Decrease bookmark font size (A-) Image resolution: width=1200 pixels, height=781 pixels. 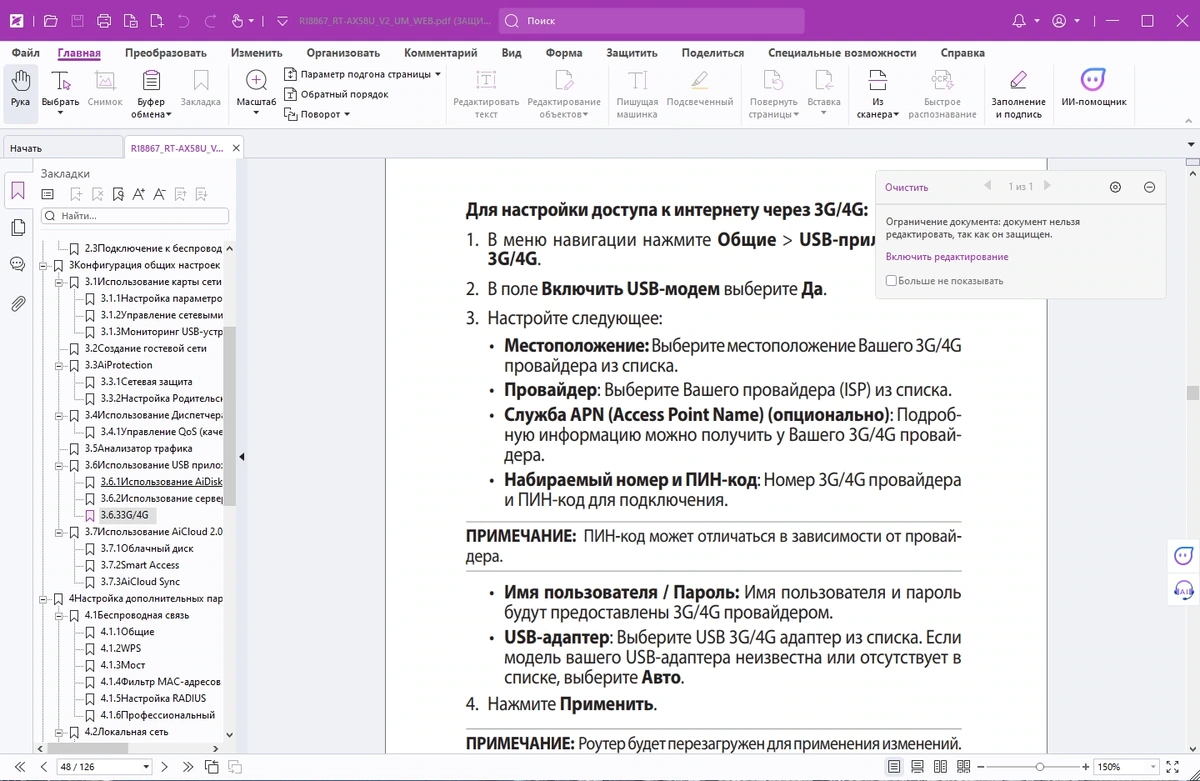point(161,194)
